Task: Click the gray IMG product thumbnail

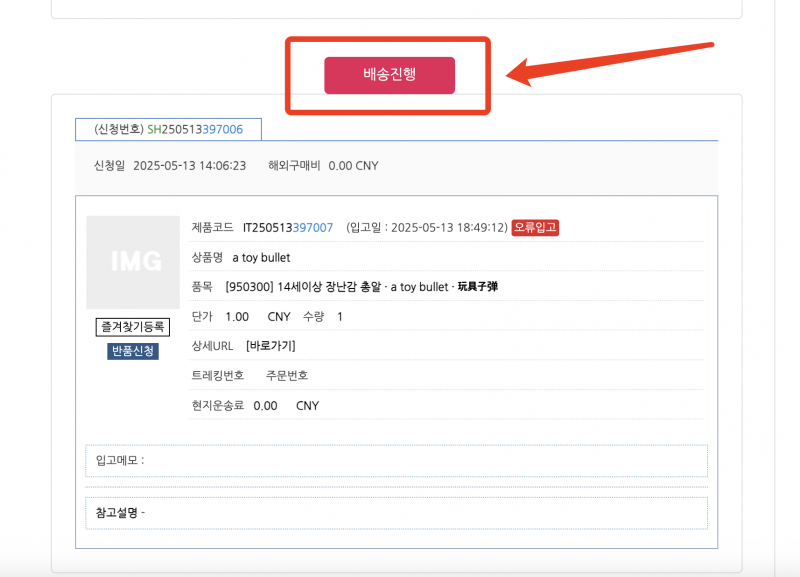Action: (x=133, y=262)
